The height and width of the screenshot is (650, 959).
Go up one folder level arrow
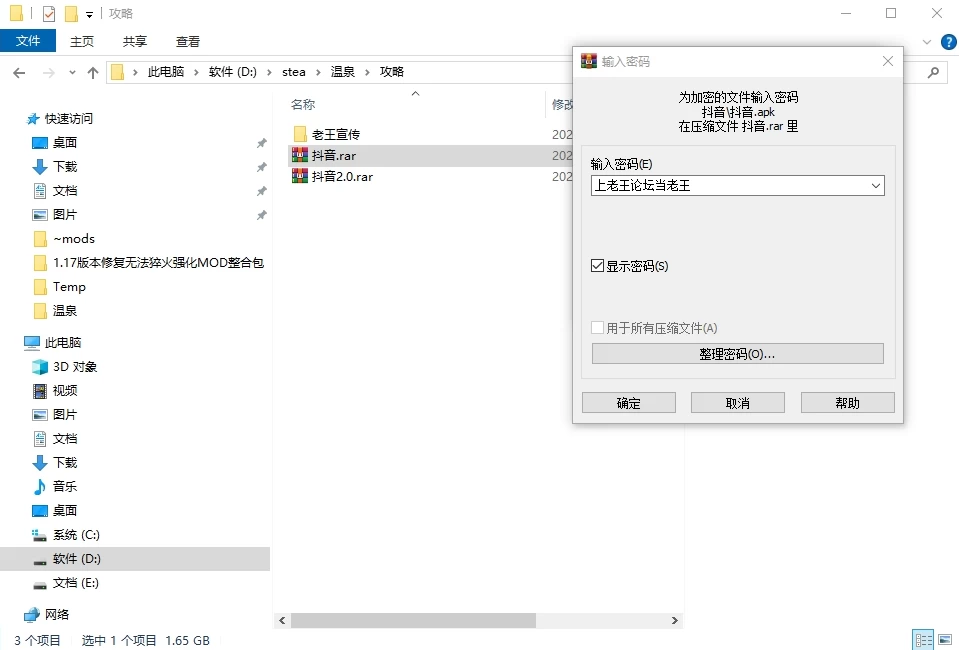click(93, 73)
